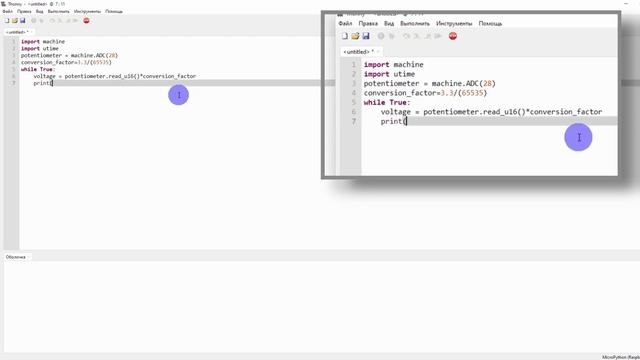Click 'import machine' line in main editor

pos(43,42)
